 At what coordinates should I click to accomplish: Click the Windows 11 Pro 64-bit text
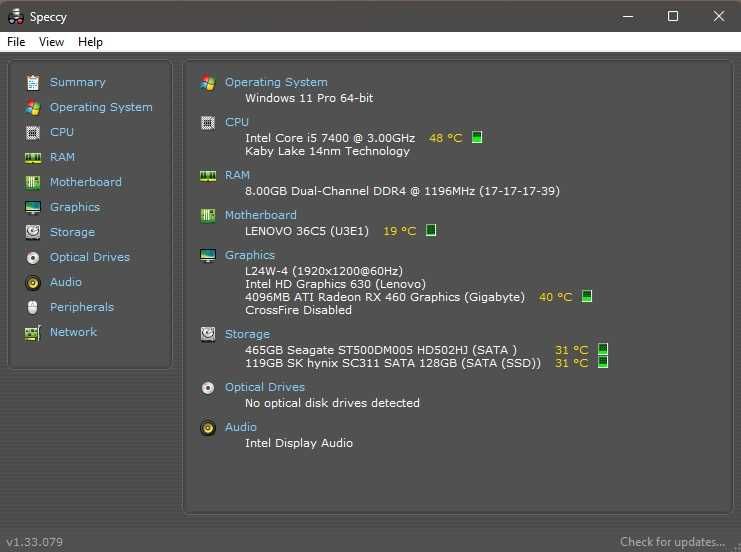coord(309,98)
